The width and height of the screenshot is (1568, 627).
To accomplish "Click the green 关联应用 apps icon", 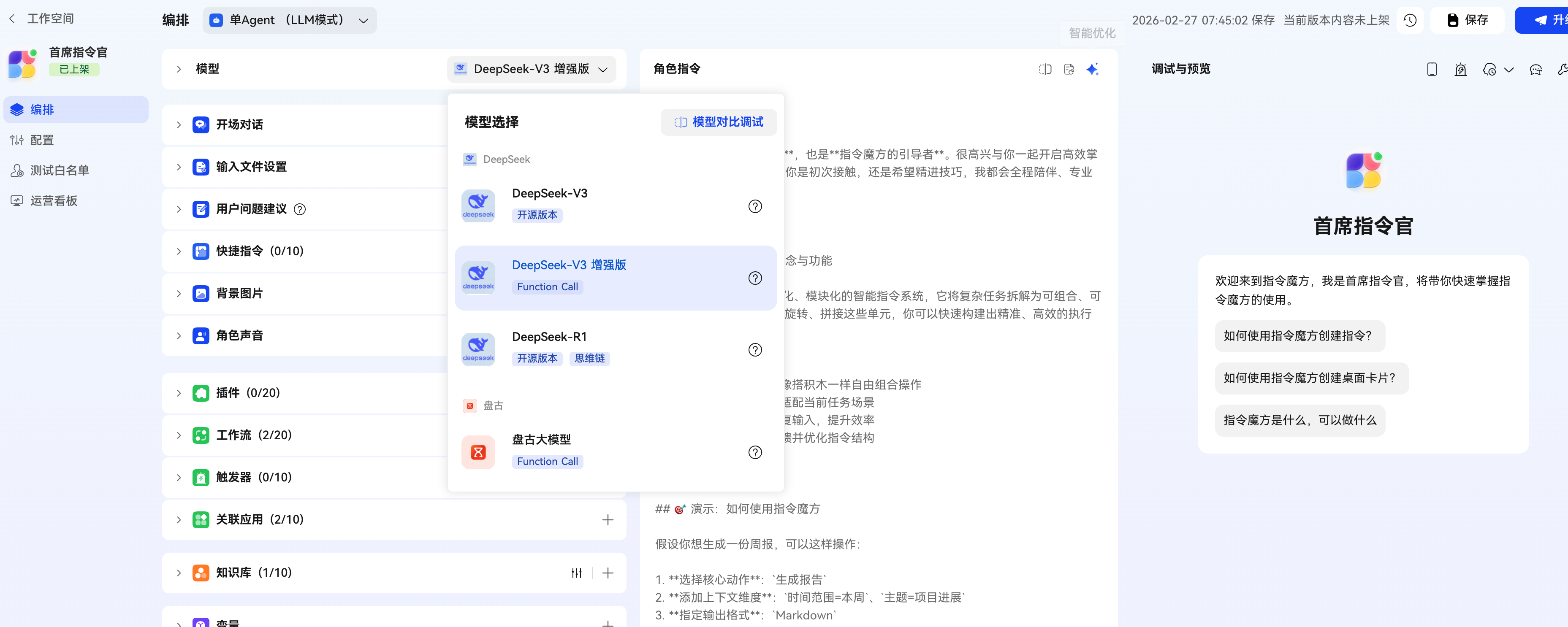I will 201,519.
